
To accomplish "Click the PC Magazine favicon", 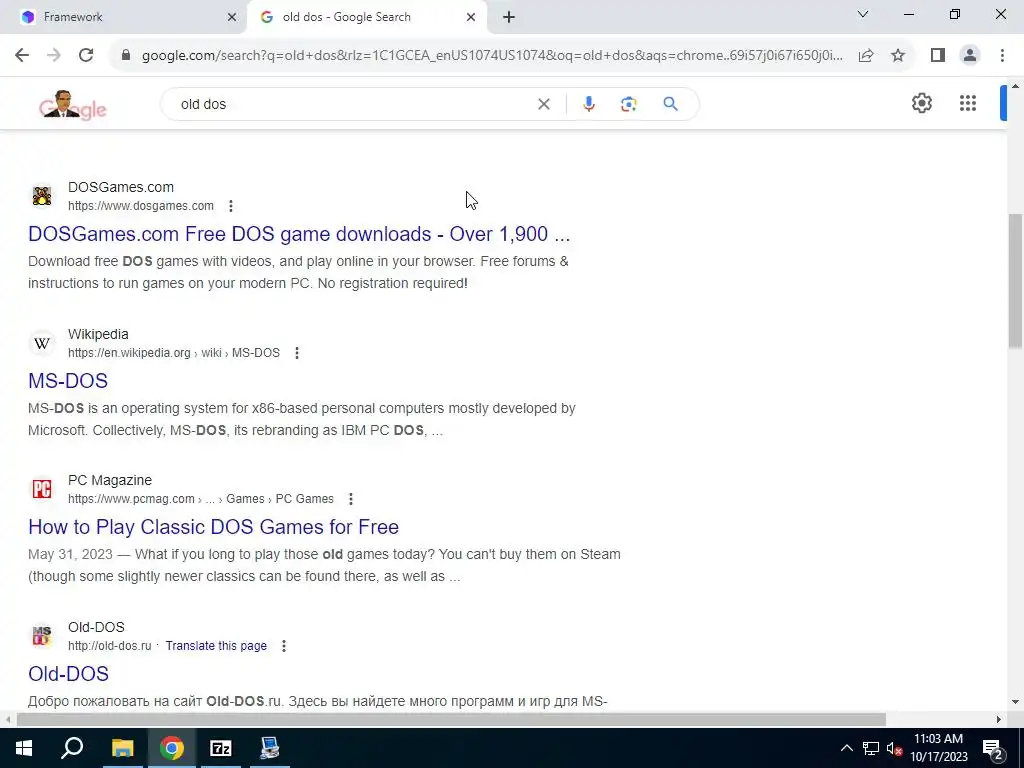I will [x=42, y=489].
